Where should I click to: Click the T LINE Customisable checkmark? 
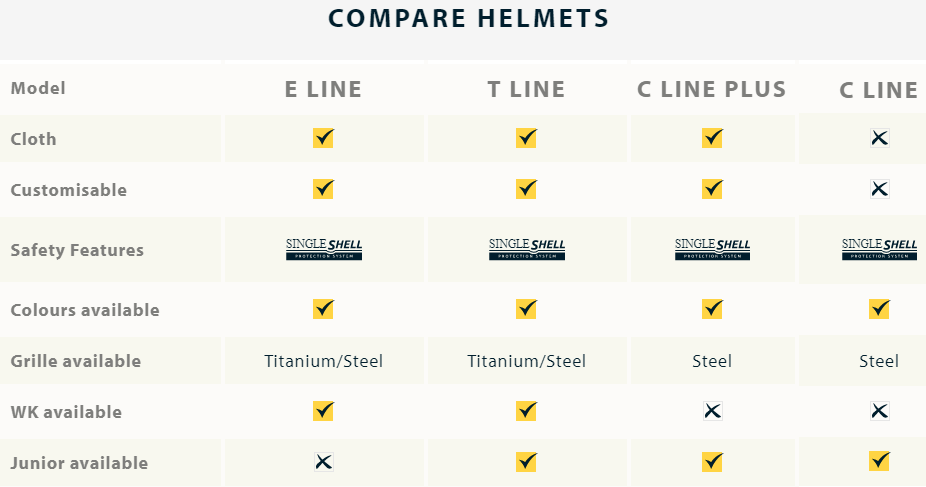click(x=527, y=188)
